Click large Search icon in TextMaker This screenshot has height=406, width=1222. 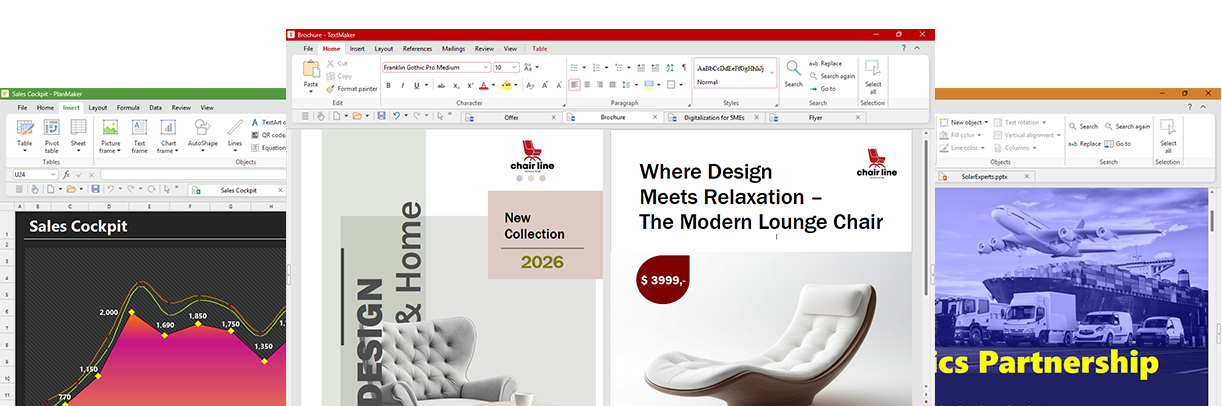pyautogui.click(x=793, y=73)
